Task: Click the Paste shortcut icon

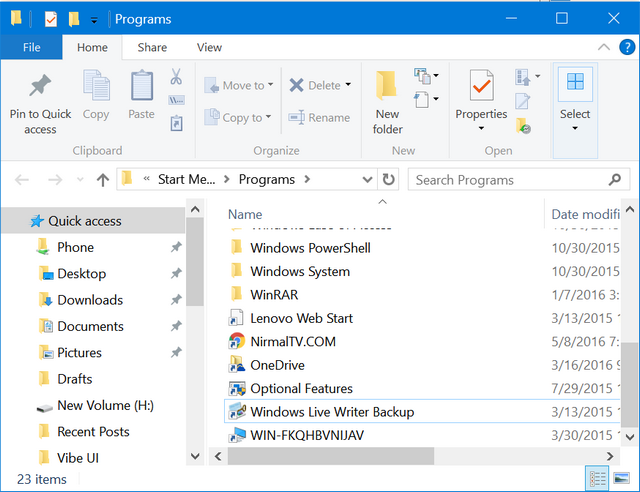Action: [x=176, y=123]
